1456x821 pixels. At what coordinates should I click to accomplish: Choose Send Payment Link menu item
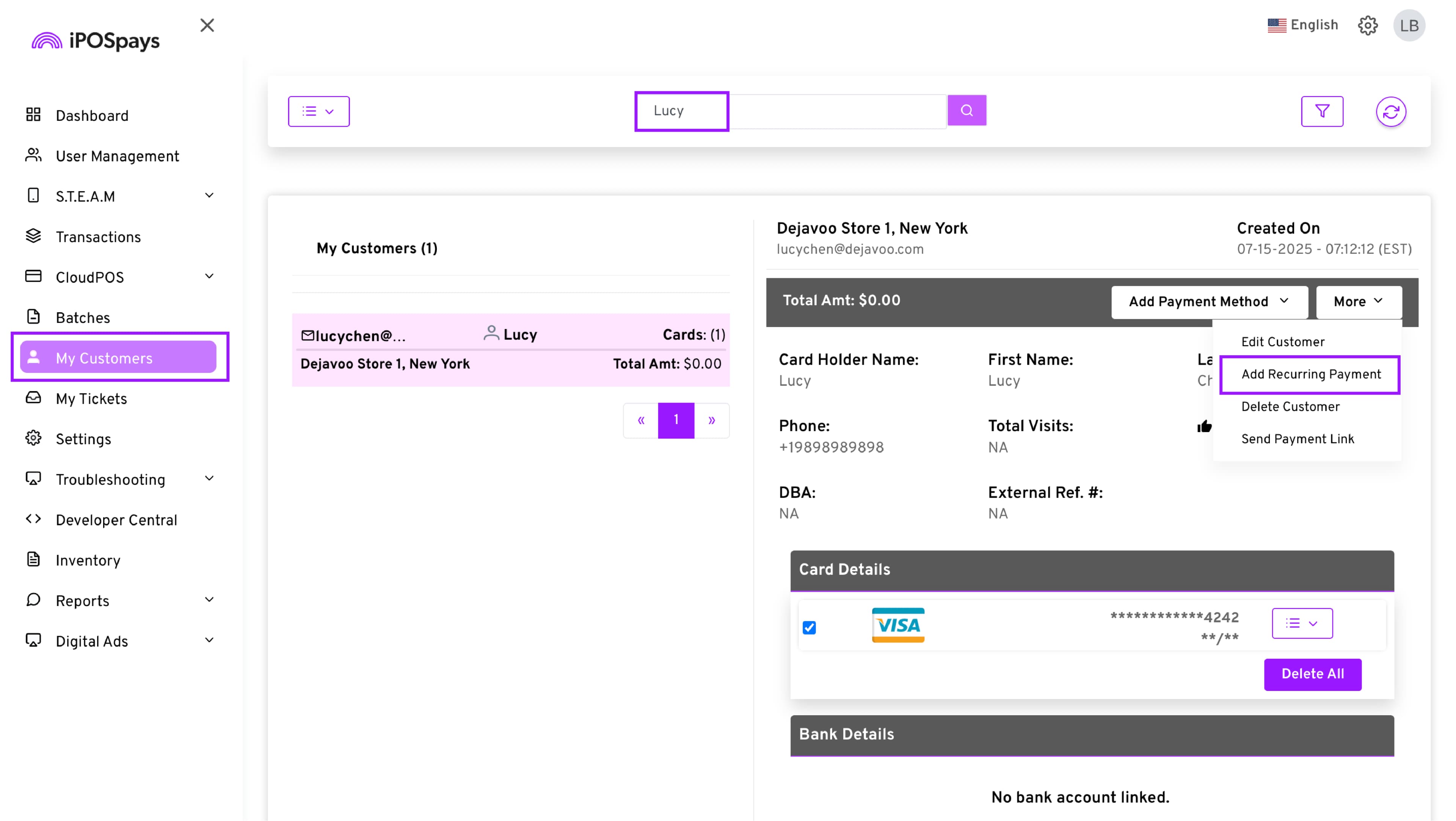1297,439
